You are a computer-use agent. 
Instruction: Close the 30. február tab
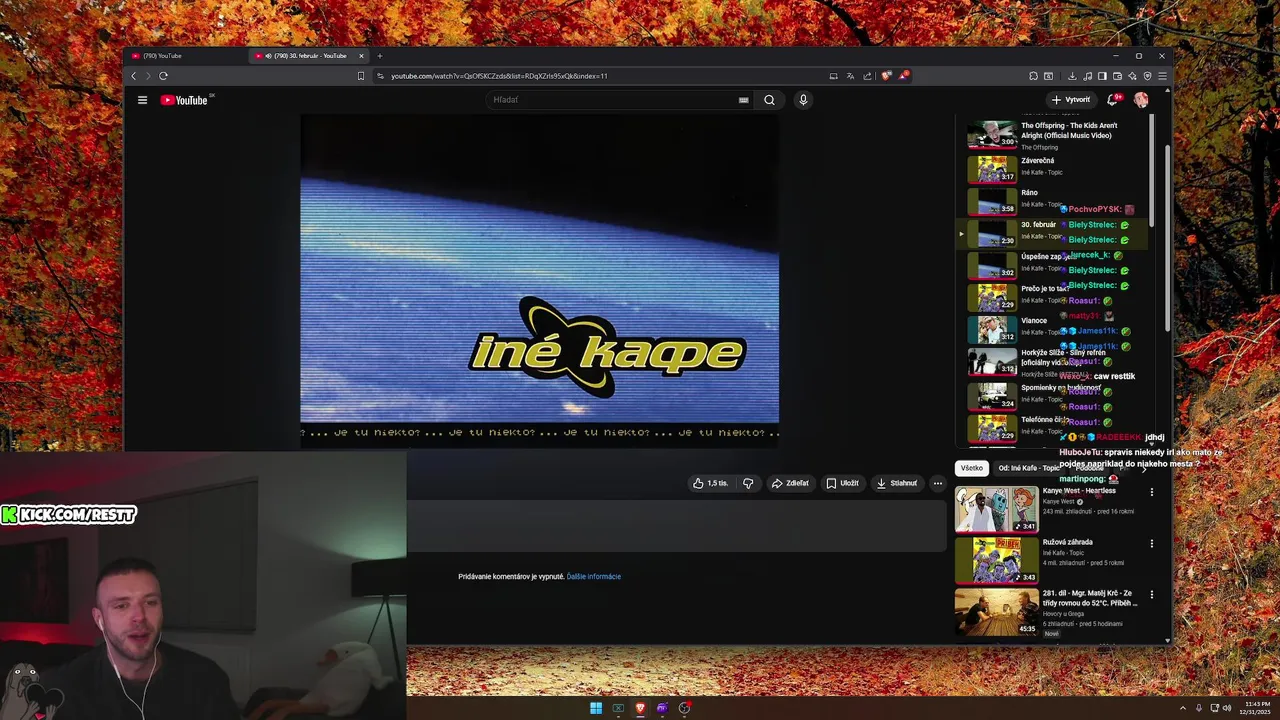click(361, 56)
